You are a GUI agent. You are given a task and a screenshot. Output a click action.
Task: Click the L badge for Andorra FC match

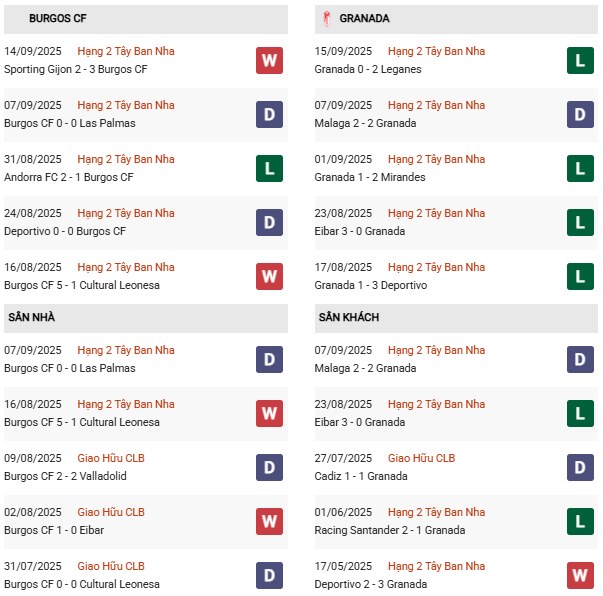[x=269, y=168]
